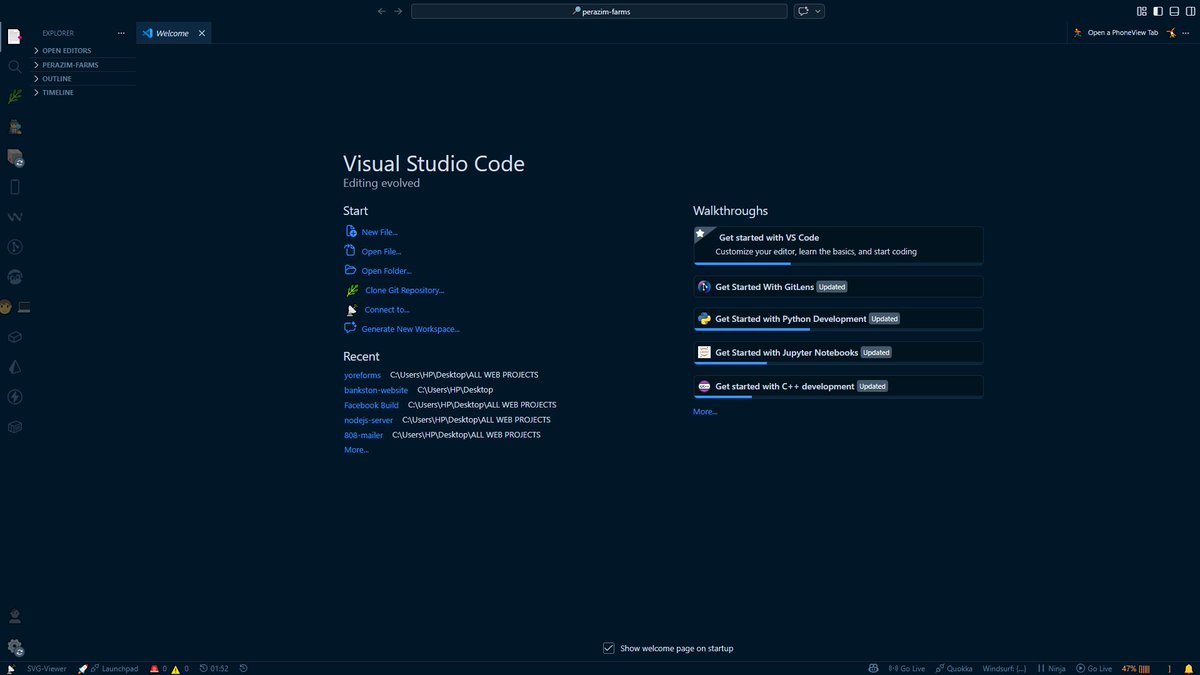
Task: Open recent project 808-mailer
Action: (363, 435)
